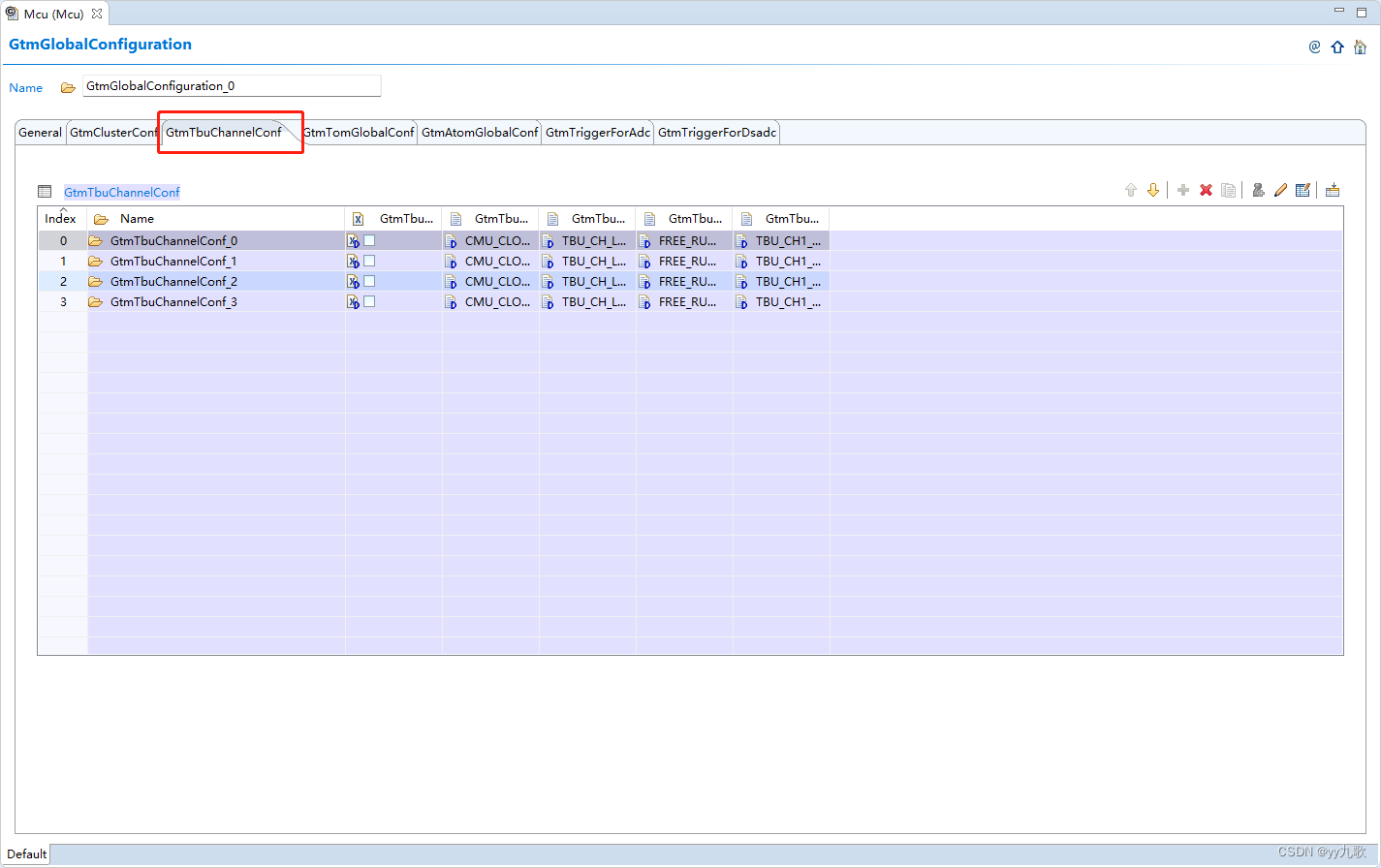This screenshot has height=868, width=1381.
Task: Click document icon before CMU_CLO... in GtmTbuChannelConf_0 row
Action: point(451,240)
